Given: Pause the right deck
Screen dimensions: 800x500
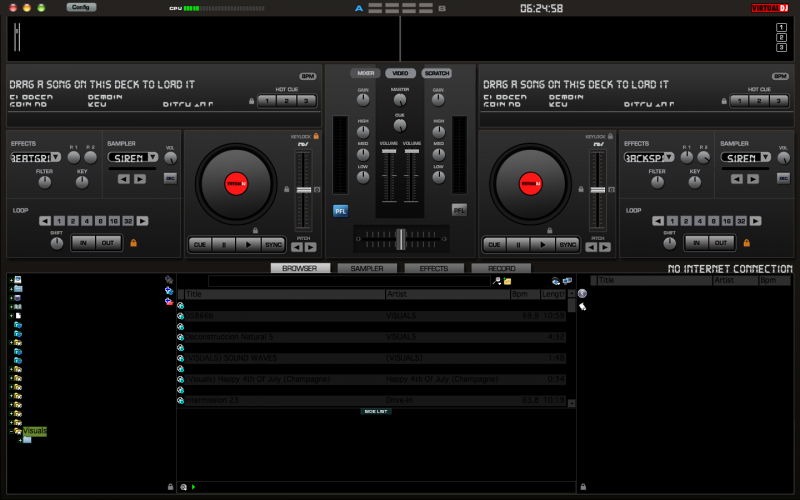Looking at the screenshot, I should point(518,244).
